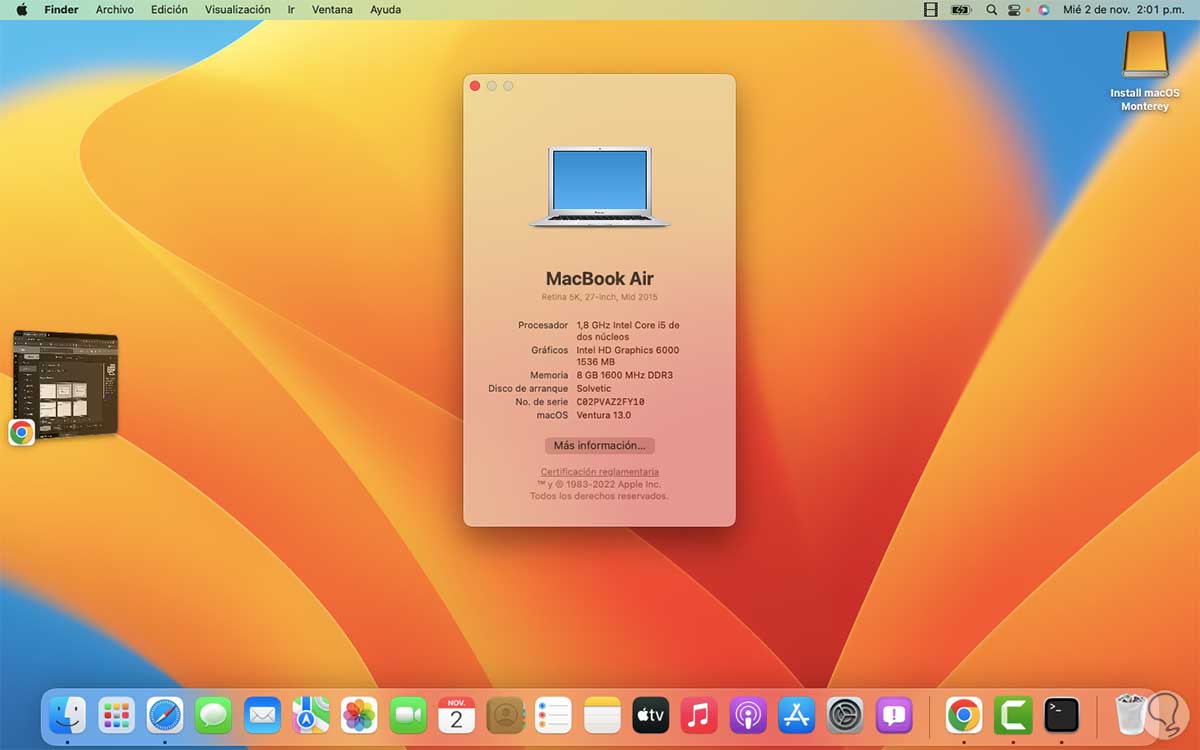Open Safari from the Dock
Screen dimensions: 1200x750
(x=165, y=716)
